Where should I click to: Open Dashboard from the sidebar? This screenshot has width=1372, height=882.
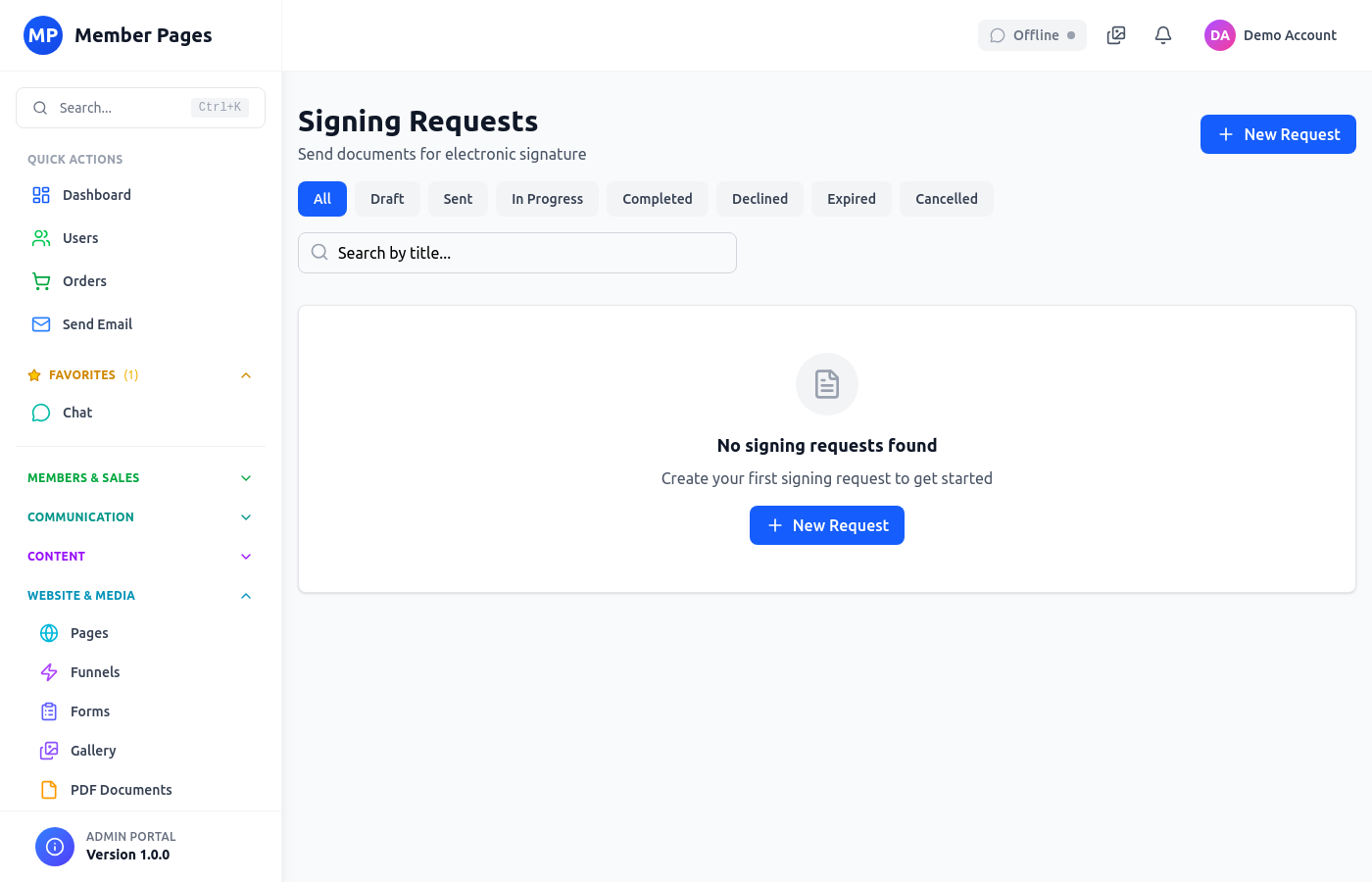(96, 195)
